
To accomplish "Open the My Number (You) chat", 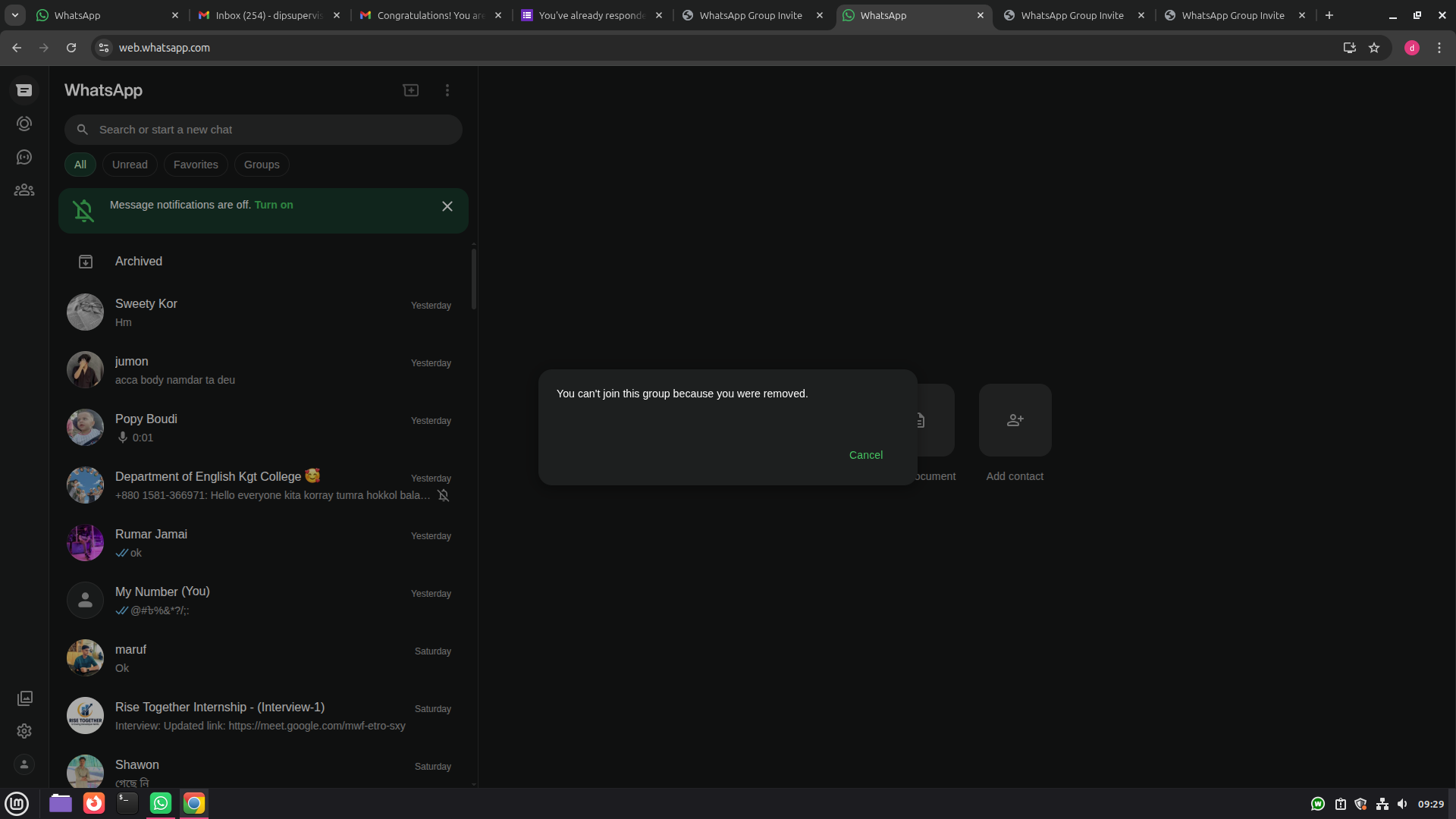I will click(263, 601).
